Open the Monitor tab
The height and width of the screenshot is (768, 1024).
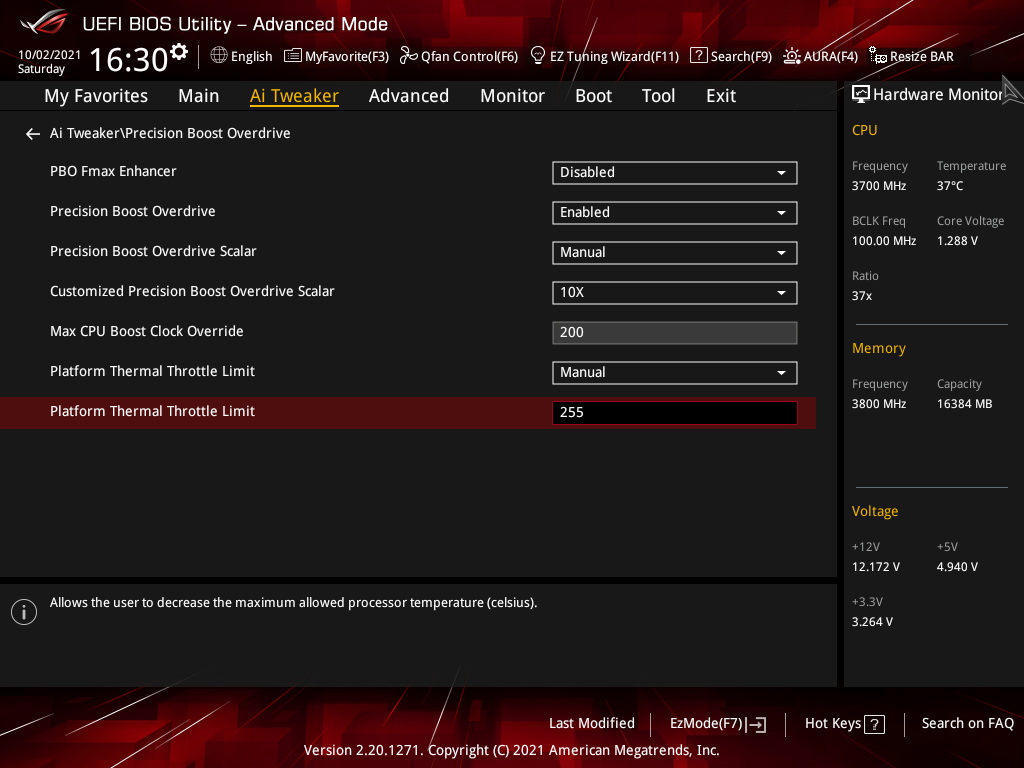tap(513, 96)
